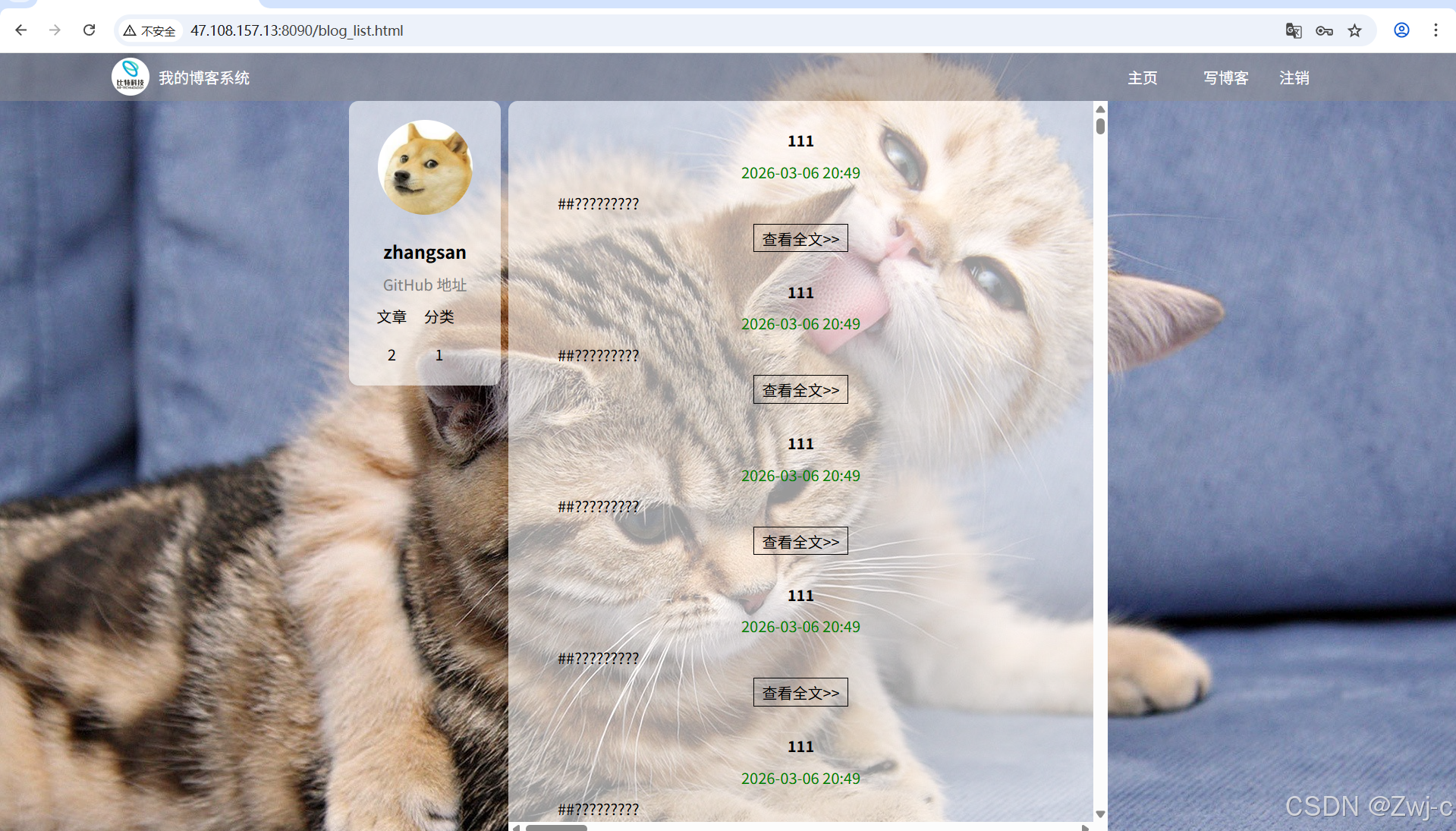The image size is (1456, 831).
Task: Open 写博客 in the navigation bar
Action: point(1226,78)
